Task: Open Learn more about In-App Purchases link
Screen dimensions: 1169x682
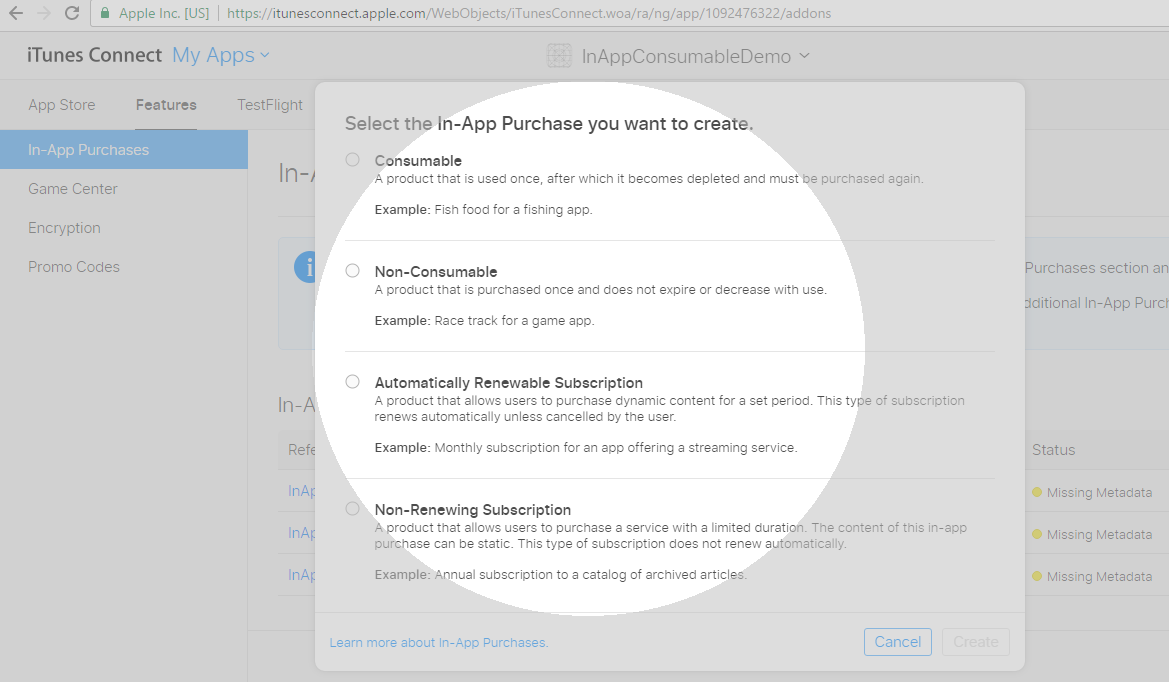Action: click(x=438, y=642)
